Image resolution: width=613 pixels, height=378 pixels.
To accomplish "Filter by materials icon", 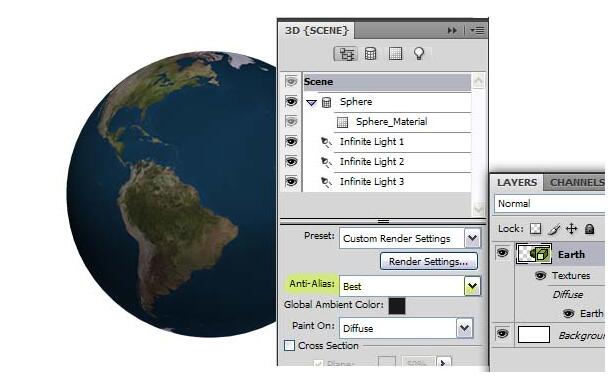I will [395, 54].
